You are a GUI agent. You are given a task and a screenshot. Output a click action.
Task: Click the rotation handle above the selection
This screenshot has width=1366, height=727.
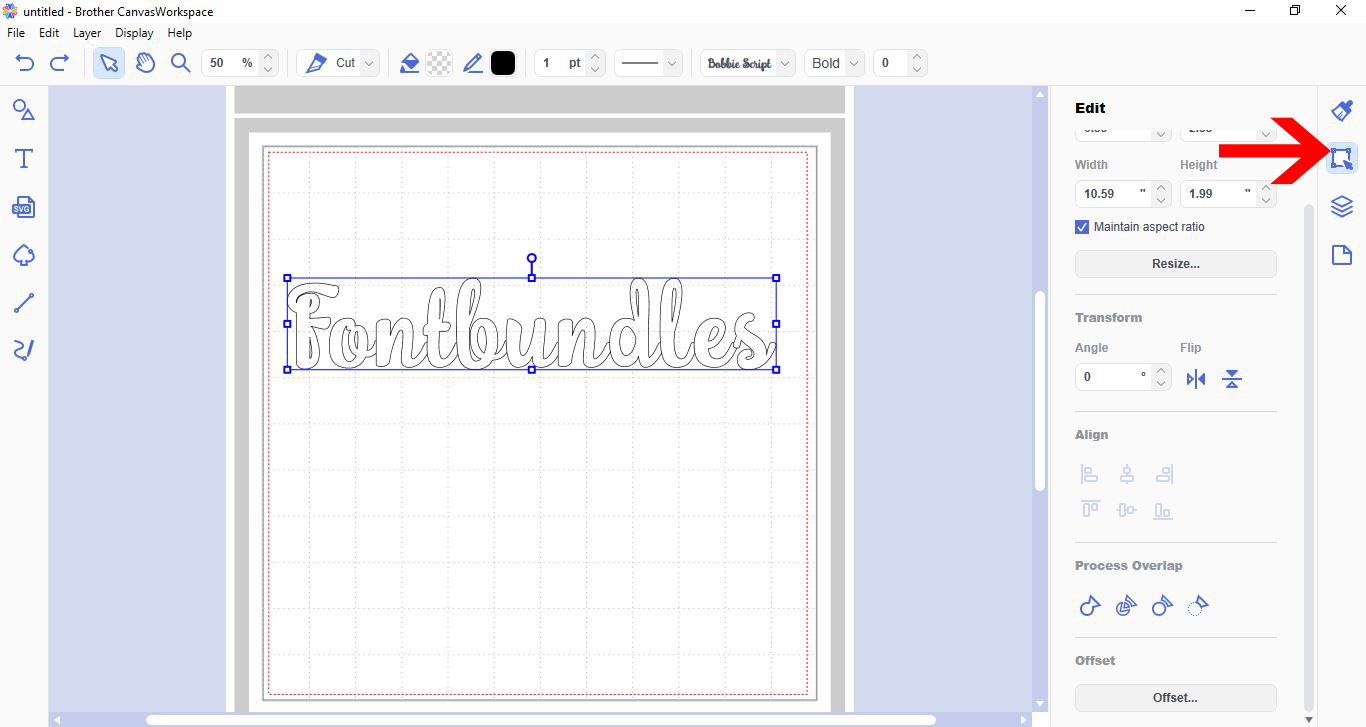tap(532, 258)
